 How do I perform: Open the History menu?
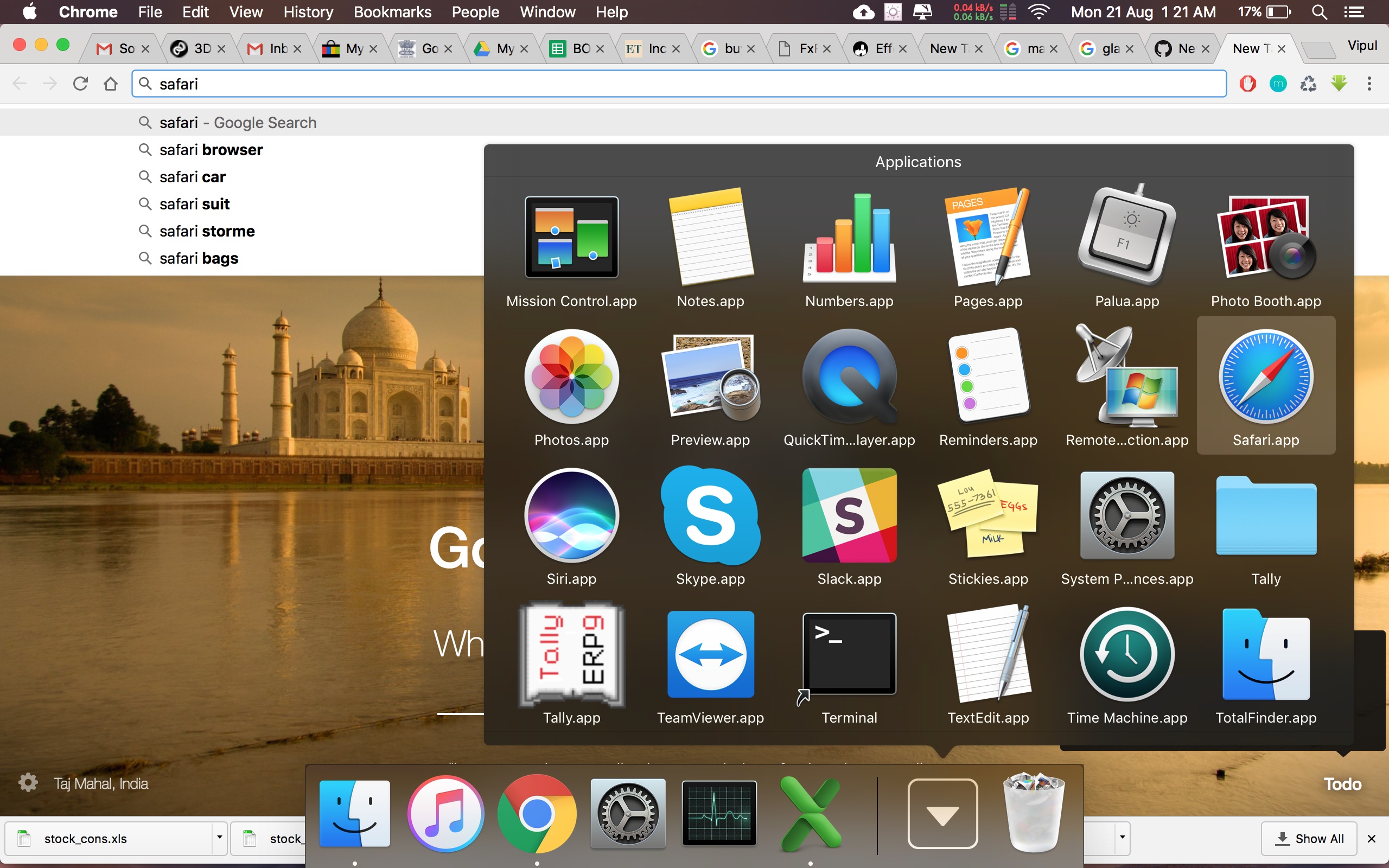(308, 12)
